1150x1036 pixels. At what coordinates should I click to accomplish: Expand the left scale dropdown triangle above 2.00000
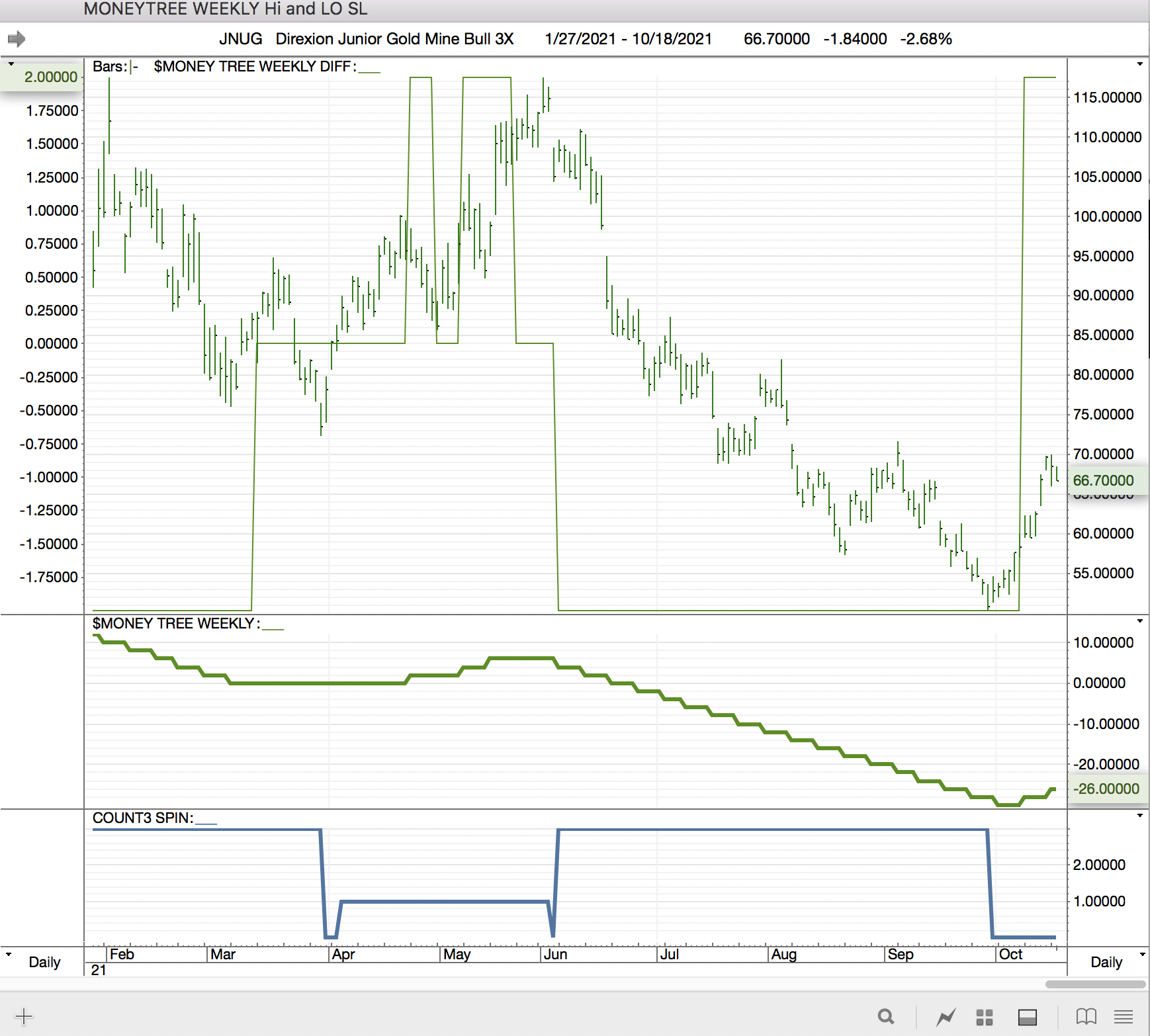11,64
